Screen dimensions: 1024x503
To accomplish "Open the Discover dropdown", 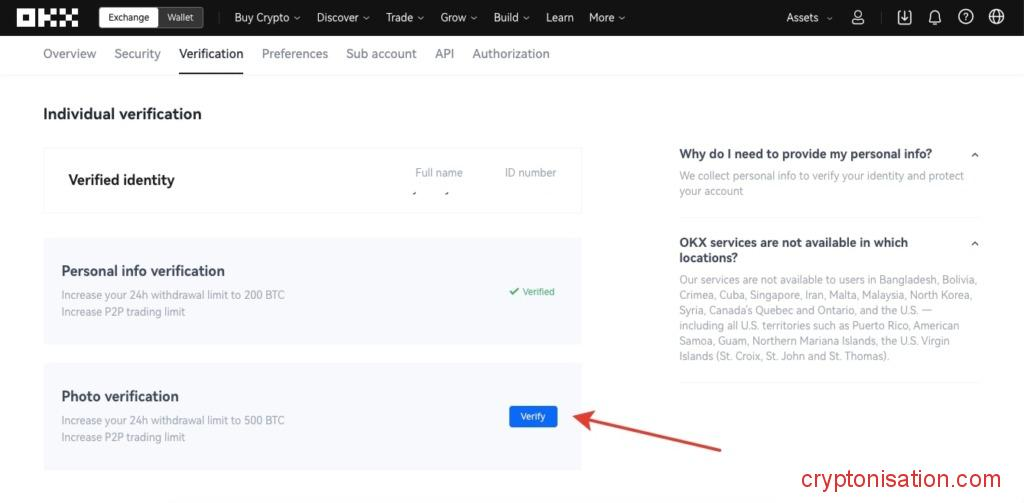I will point(343,17).
